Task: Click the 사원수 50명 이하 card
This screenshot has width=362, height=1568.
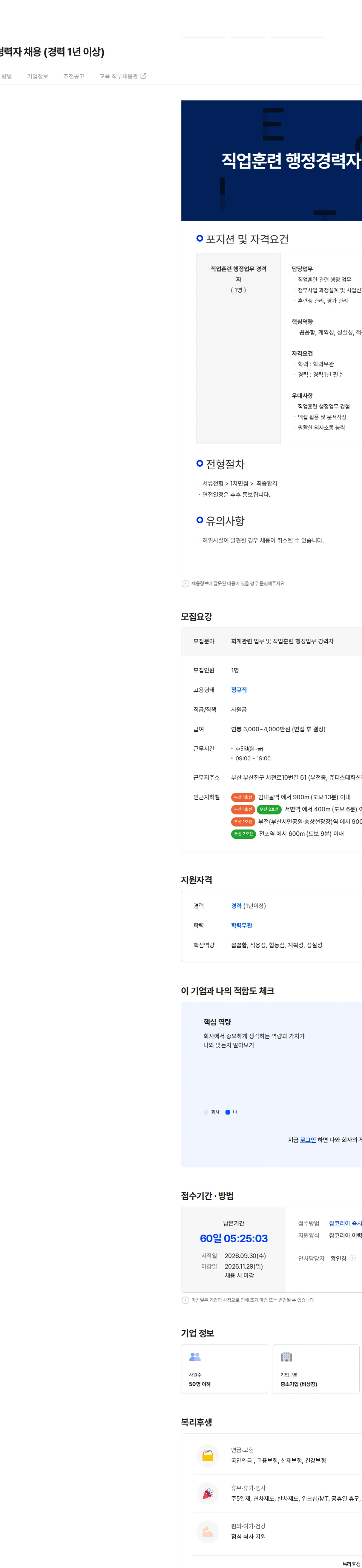Action: click(224, 1368)
